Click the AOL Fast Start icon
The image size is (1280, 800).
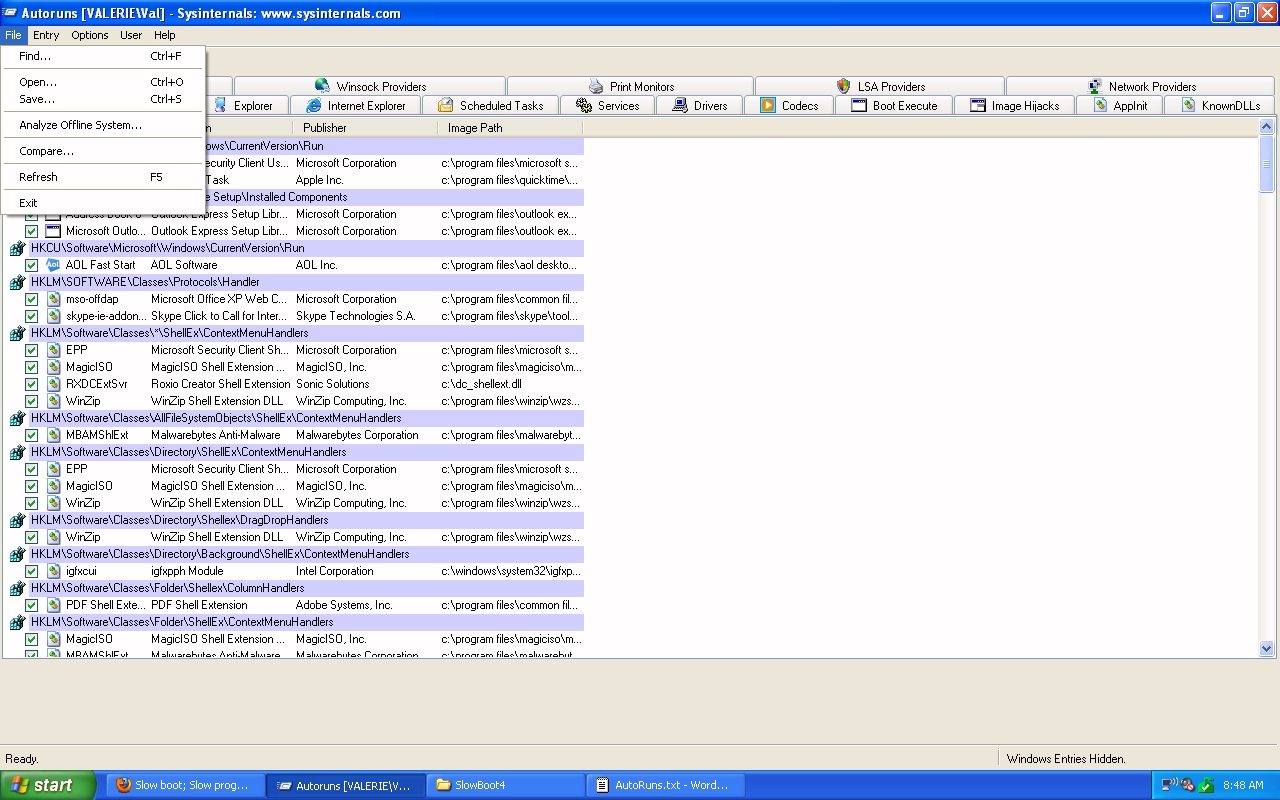click(53, 265)
